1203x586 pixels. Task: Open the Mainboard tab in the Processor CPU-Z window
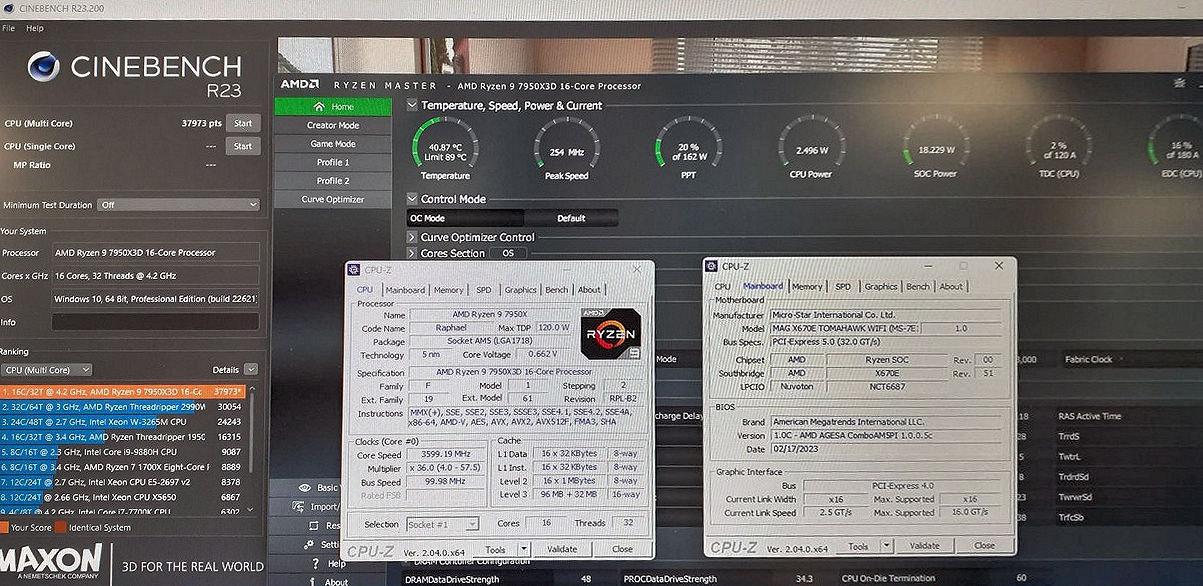coord(405,290)
